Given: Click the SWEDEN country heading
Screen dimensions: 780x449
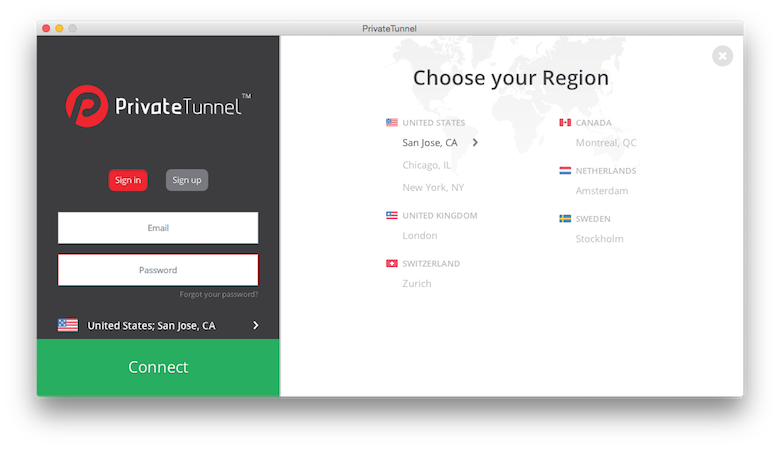Looking at the screenshot, I should [593, 219].
